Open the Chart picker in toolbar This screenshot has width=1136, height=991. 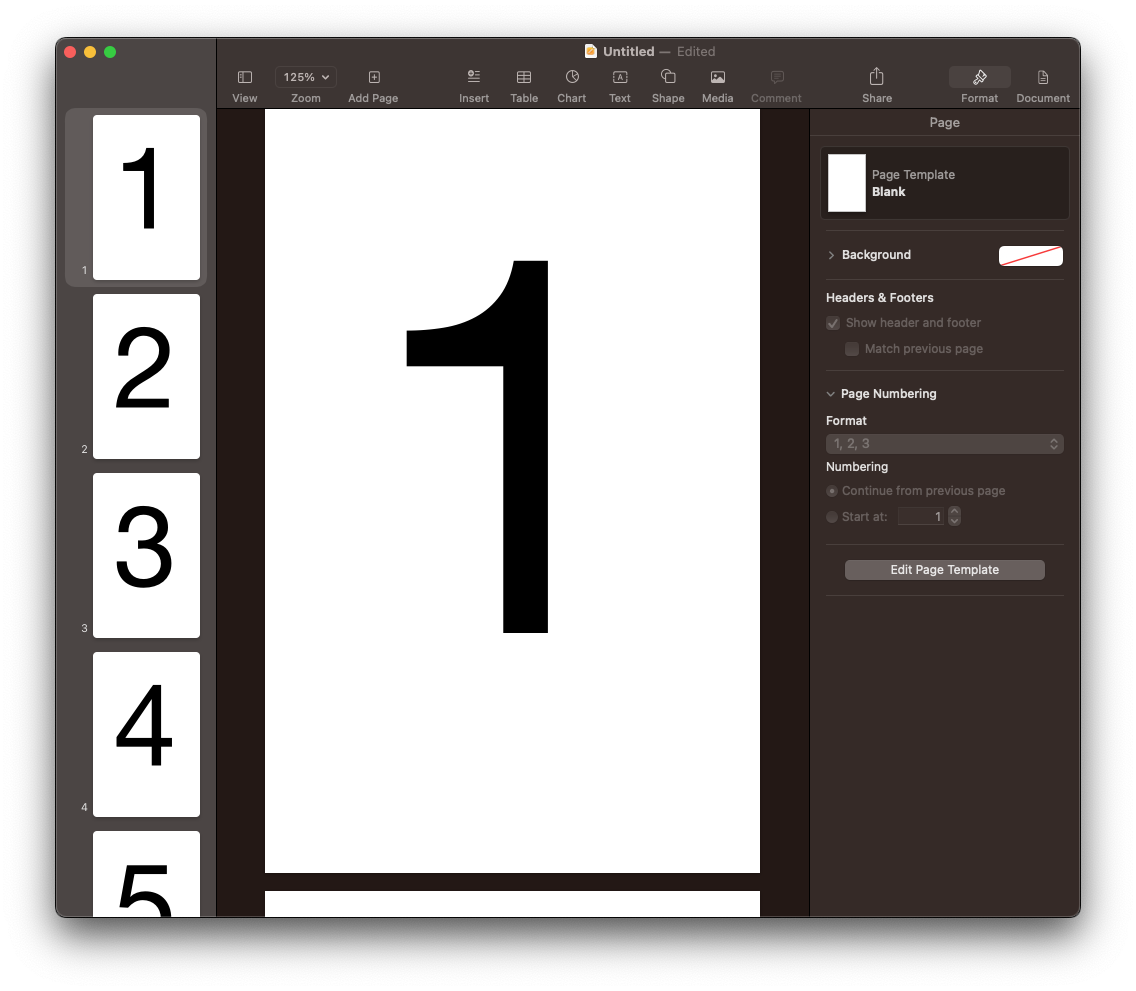coord(572,78)
